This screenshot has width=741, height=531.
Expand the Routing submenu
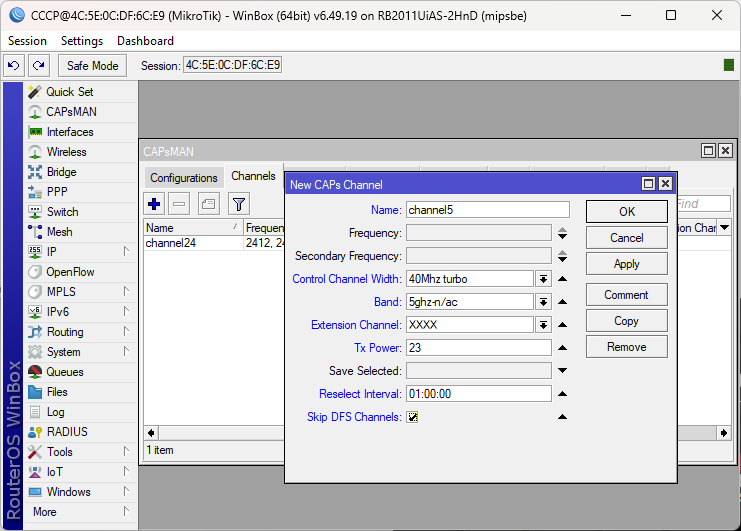point(126,331)
